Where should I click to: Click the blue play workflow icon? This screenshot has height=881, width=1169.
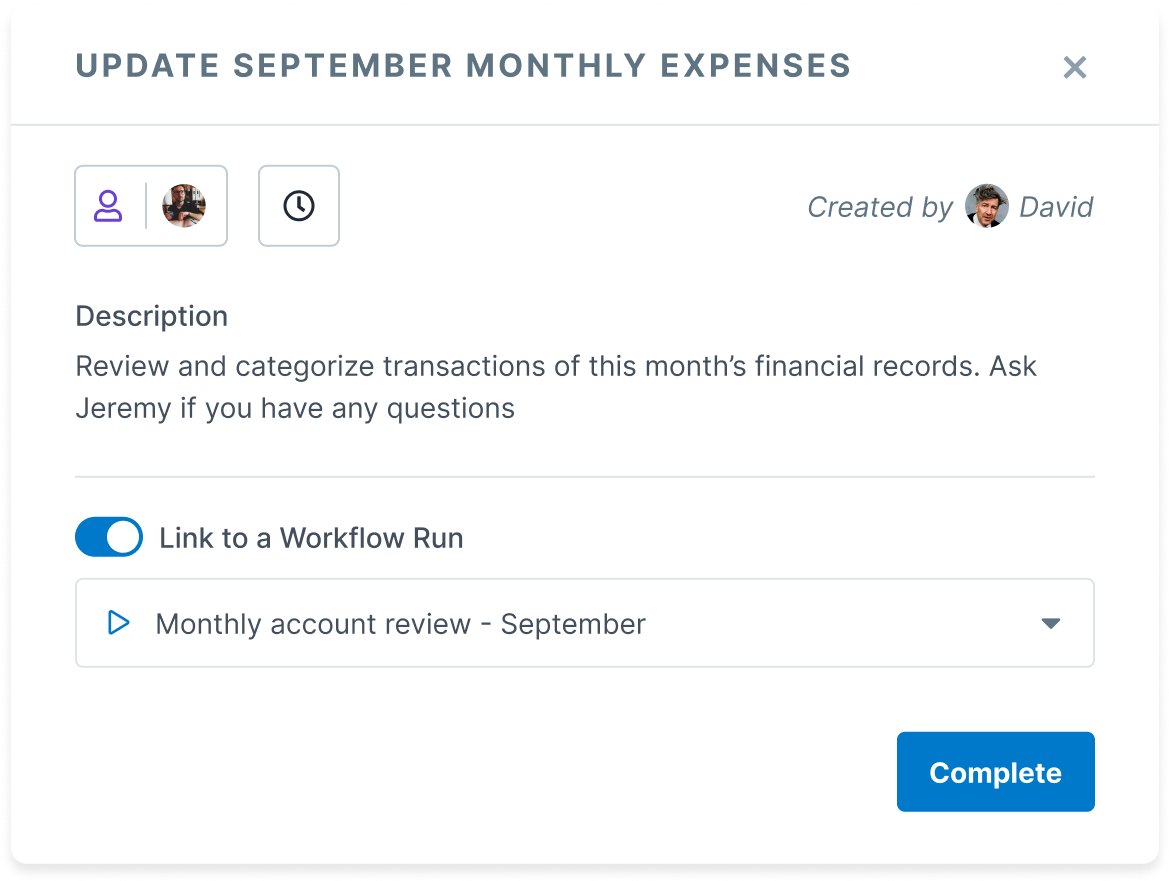pyautogui.click(x=119, y=622)
